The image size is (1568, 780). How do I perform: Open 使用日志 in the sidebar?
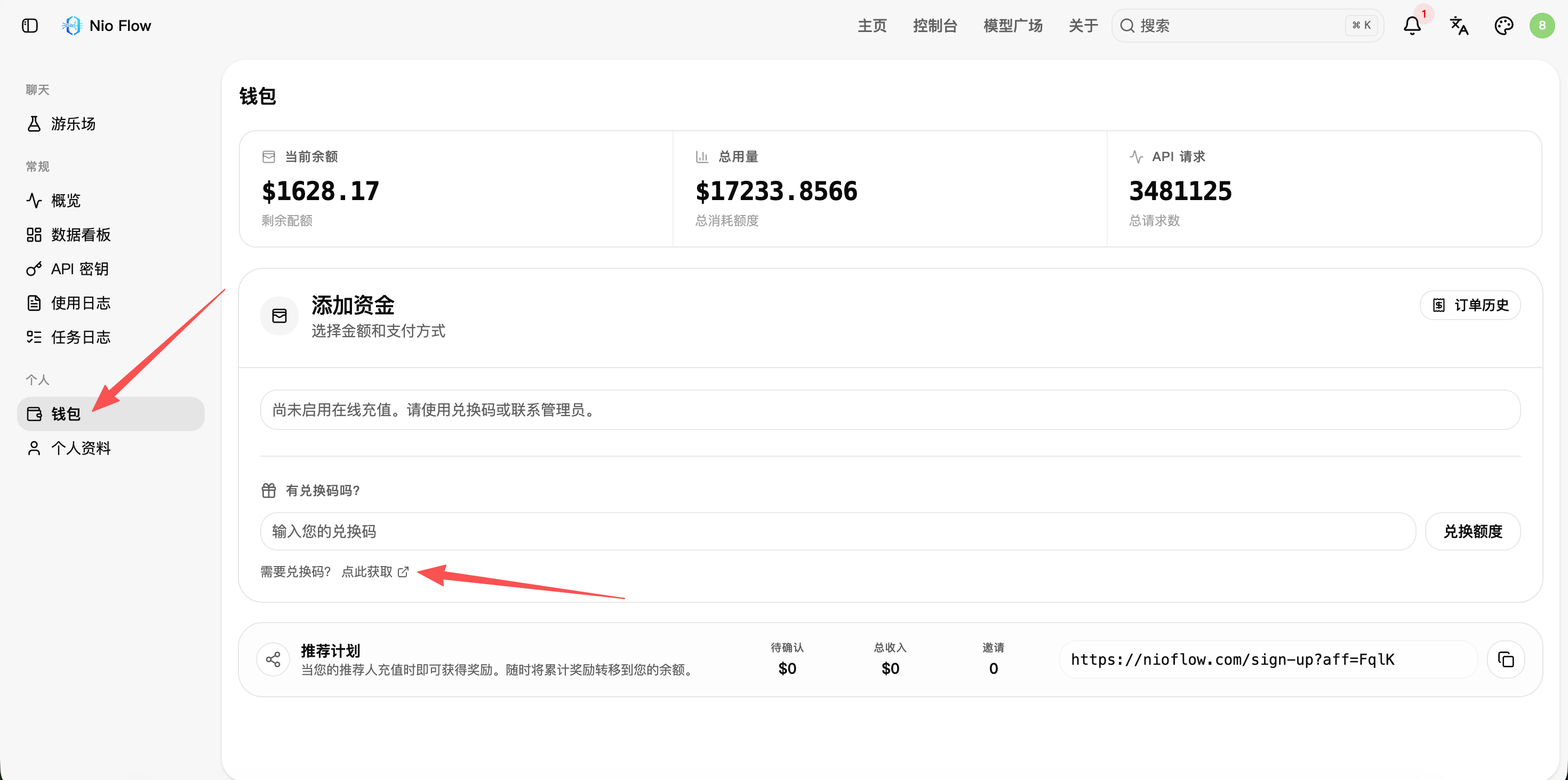click(111, 303)
